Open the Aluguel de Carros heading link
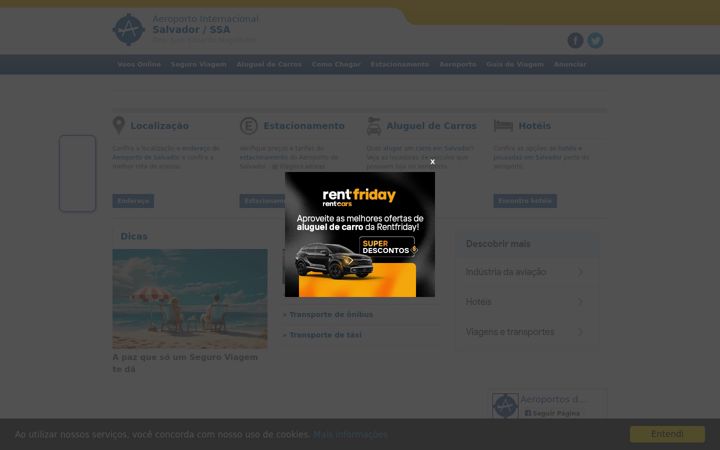Screen dimensions: 720x450 click(432, 126)
